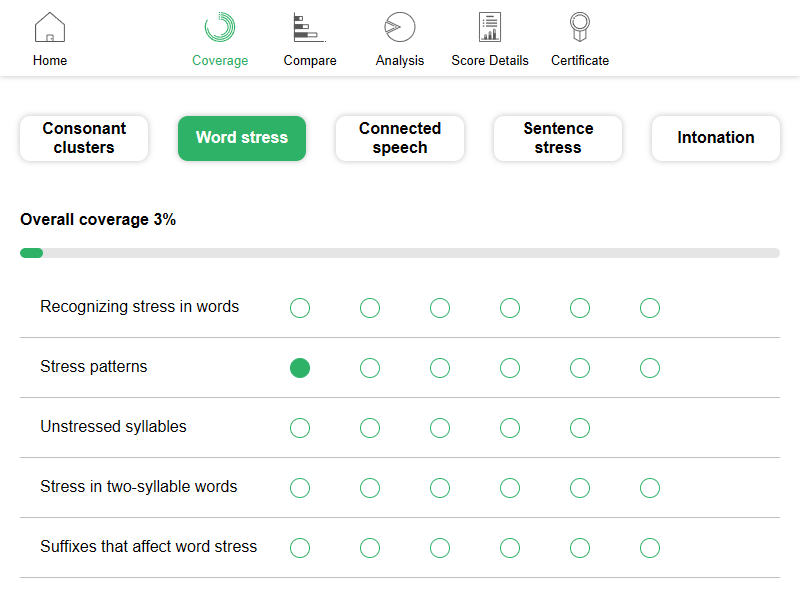Click Suffixes that affect word stress label
This screenshot has width=800, height=600.
coord(148,547)
